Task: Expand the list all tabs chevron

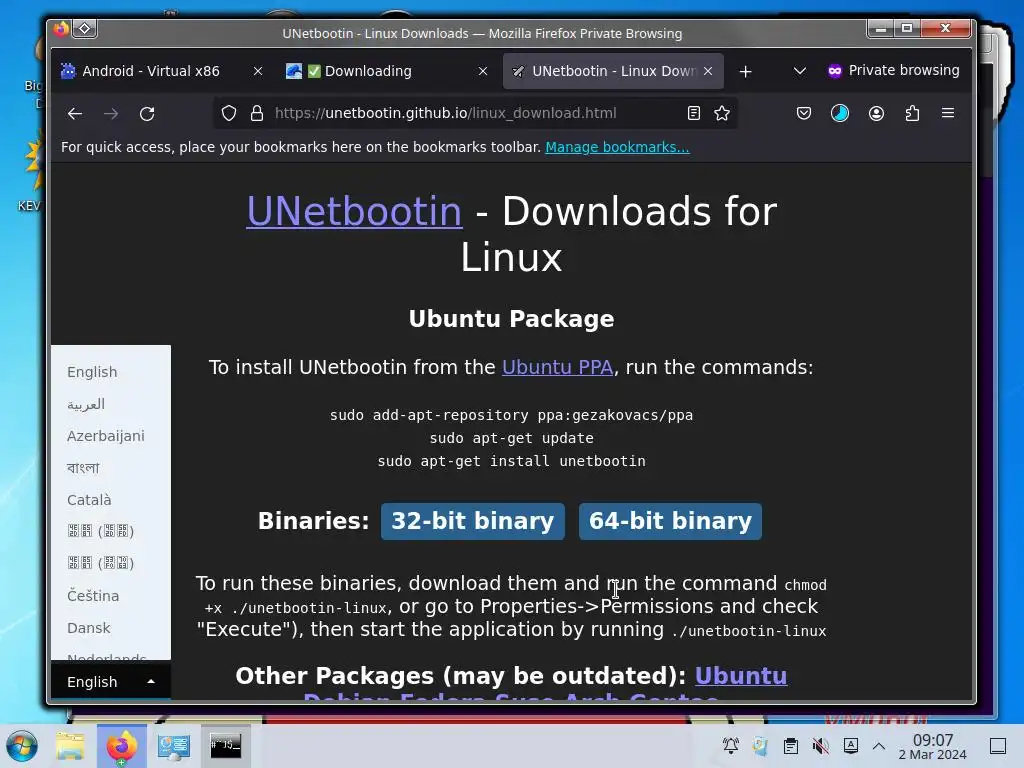Action: click(x=799, y=71)
